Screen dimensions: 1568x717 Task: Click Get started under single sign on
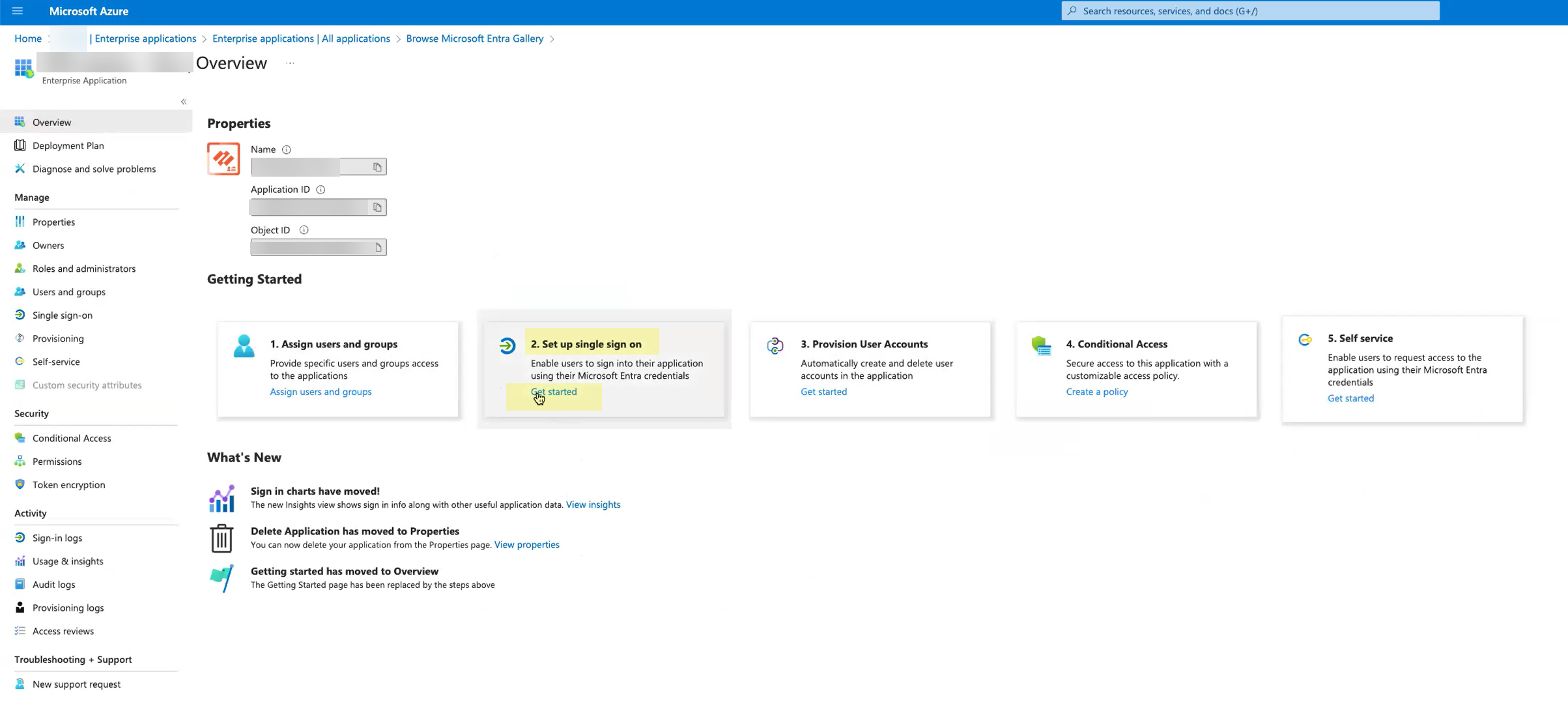coord(554,392)
